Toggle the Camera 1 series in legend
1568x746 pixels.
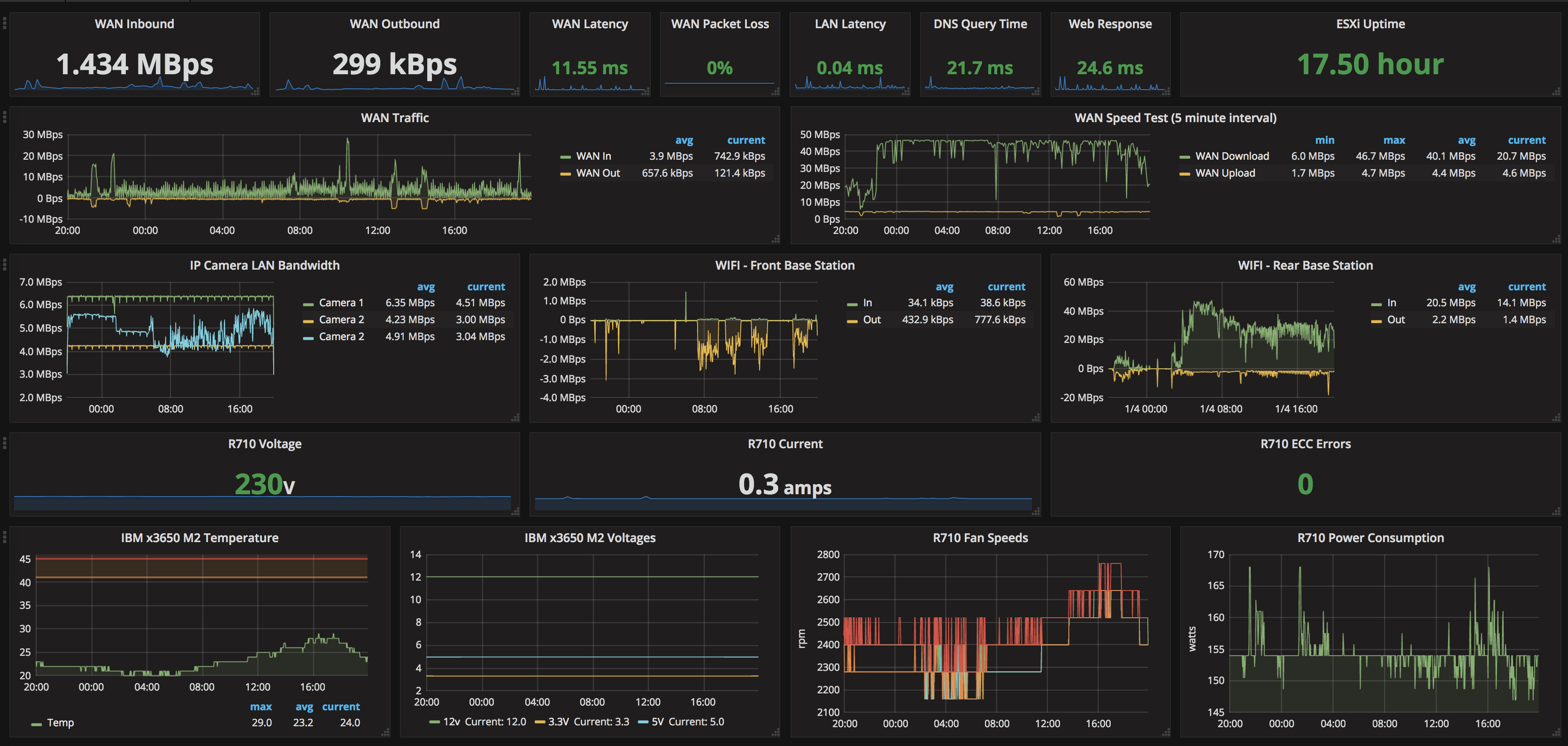341,303
